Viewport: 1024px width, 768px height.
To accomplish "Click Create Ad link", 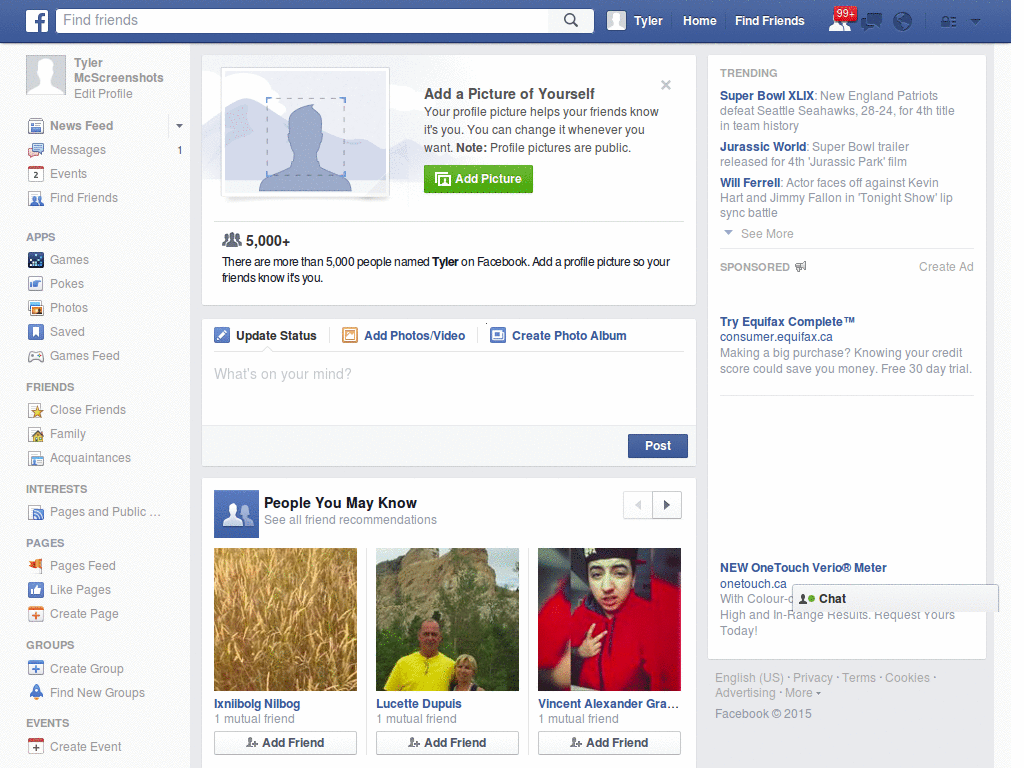I will [x=946, y=267].
